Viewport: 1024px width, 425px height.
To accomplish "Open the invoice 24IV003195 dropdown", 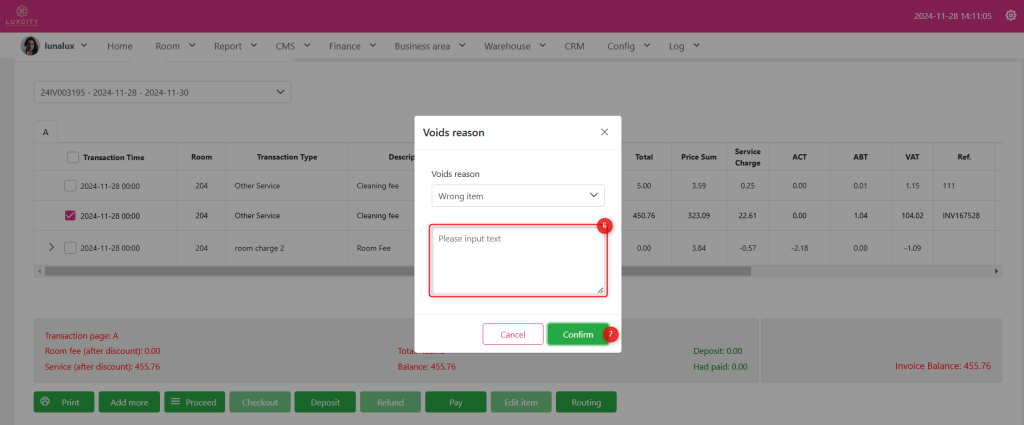I will tap(162, 93).
